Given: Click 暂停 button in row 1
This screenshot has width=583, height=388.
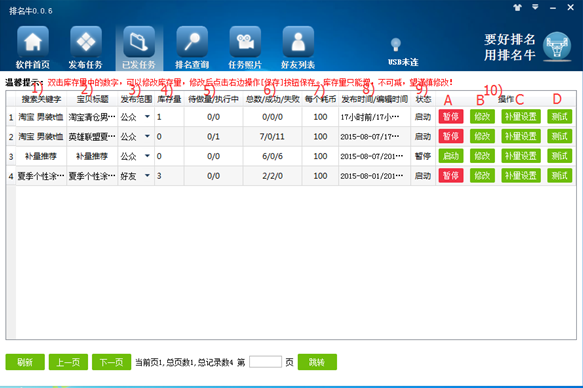Looking at the screenshot, I should [x=451, y=116].
